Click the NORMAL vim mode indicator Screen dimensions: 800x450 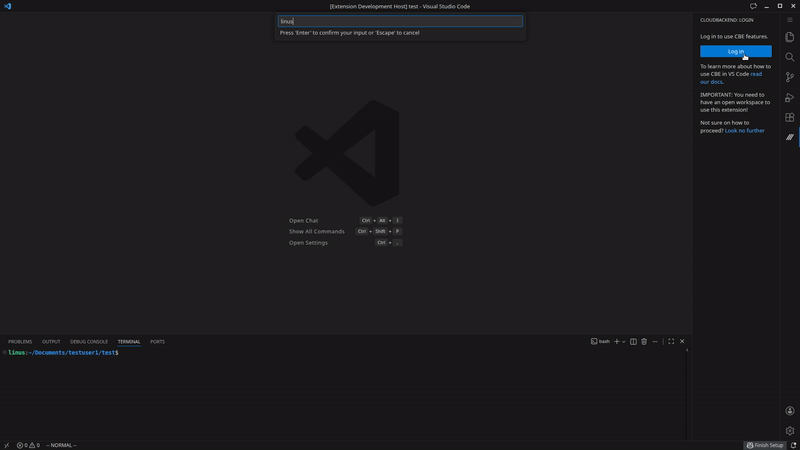(61, 445)
